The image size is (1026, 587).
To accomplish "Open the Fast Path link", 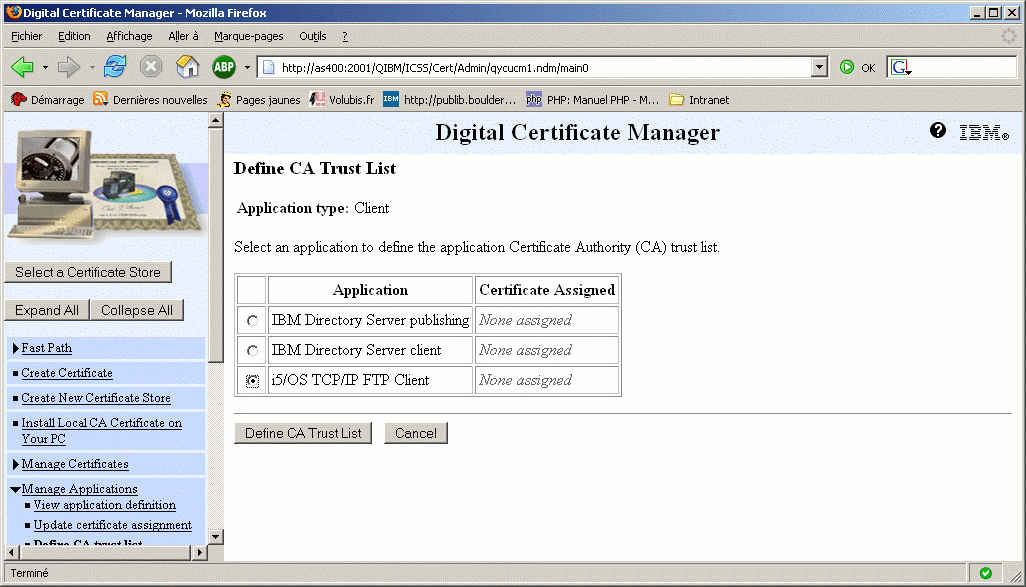I will [x=46, y=348].
